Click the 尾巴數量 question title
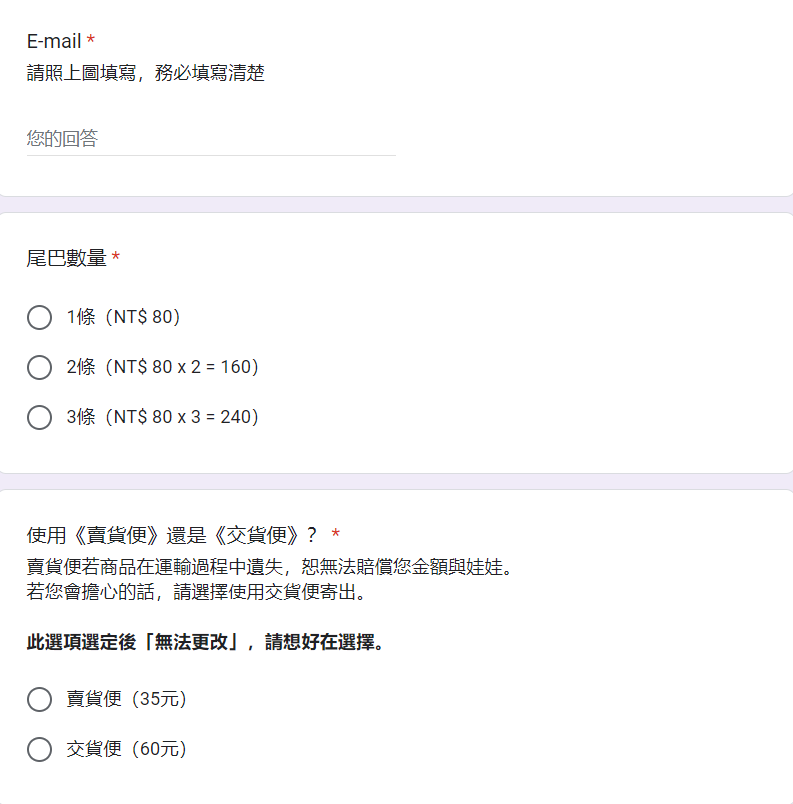The width and height of the screenshot is (793, 804). coord(67,258)
